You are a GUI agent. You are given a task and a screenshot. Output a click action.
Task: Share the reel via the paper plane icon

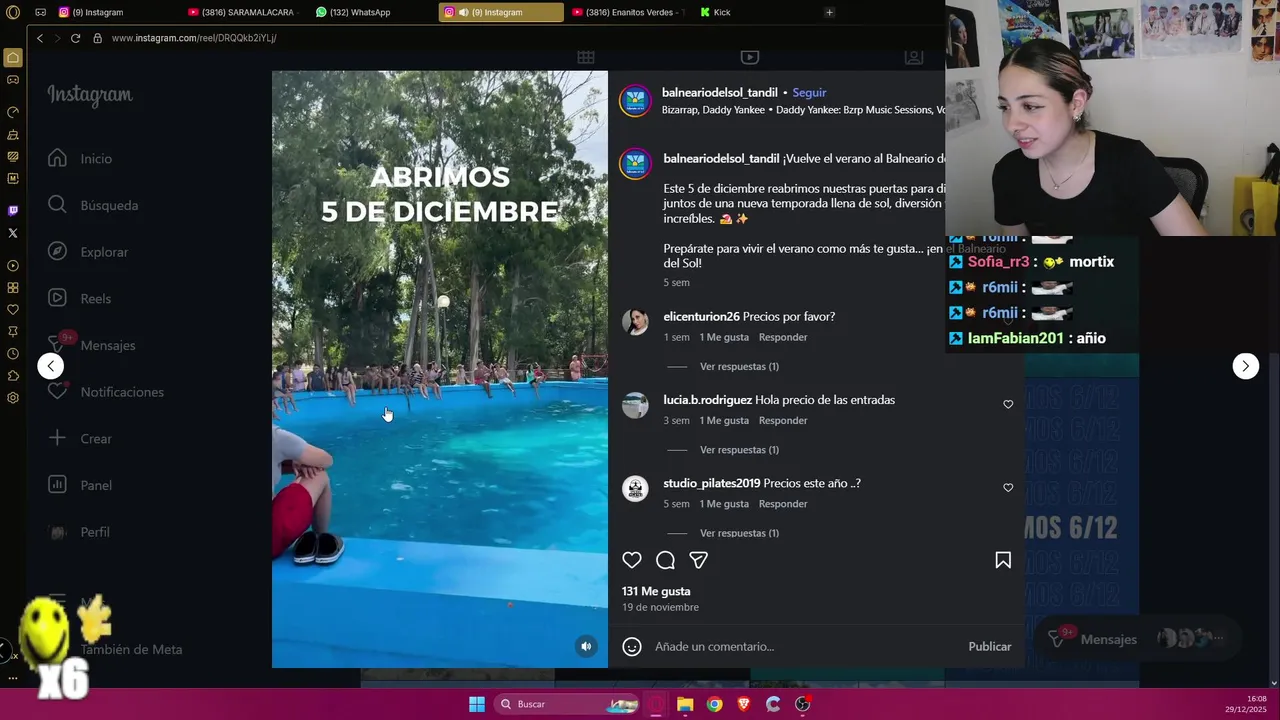click(698, 560)
